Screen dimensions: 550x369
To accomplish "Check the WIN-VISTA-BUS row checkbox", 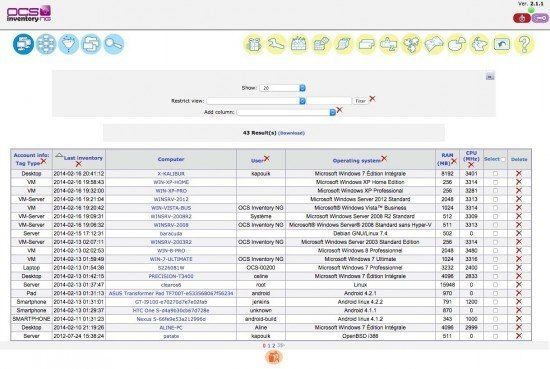I will [495, 208].
